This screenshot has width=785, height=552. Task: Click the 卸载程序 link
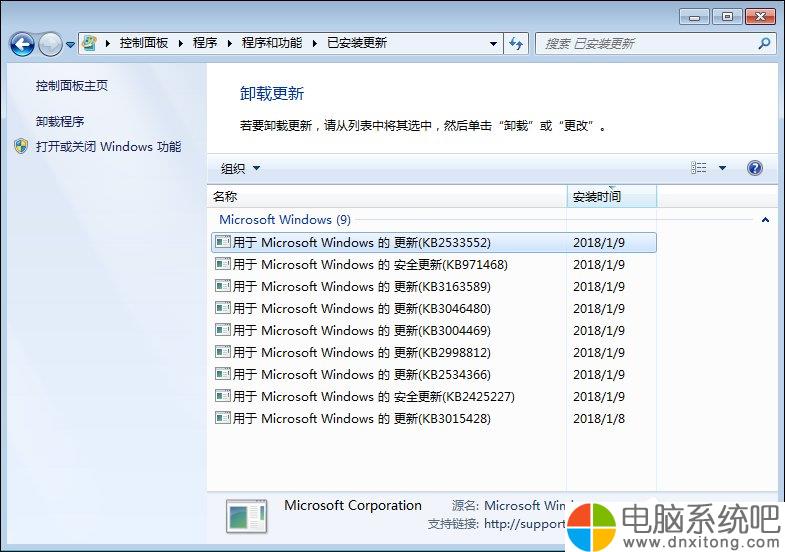click(60, 122)
